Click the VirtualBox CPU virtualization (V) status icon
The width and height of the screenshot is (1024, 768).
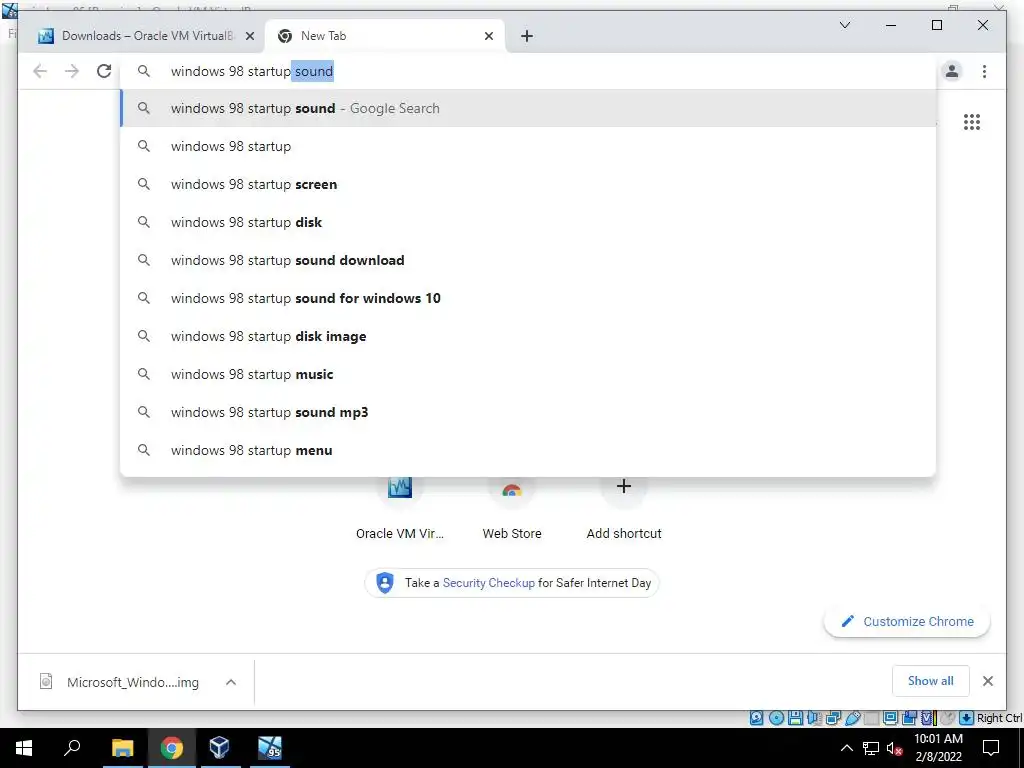pos(927,718)
